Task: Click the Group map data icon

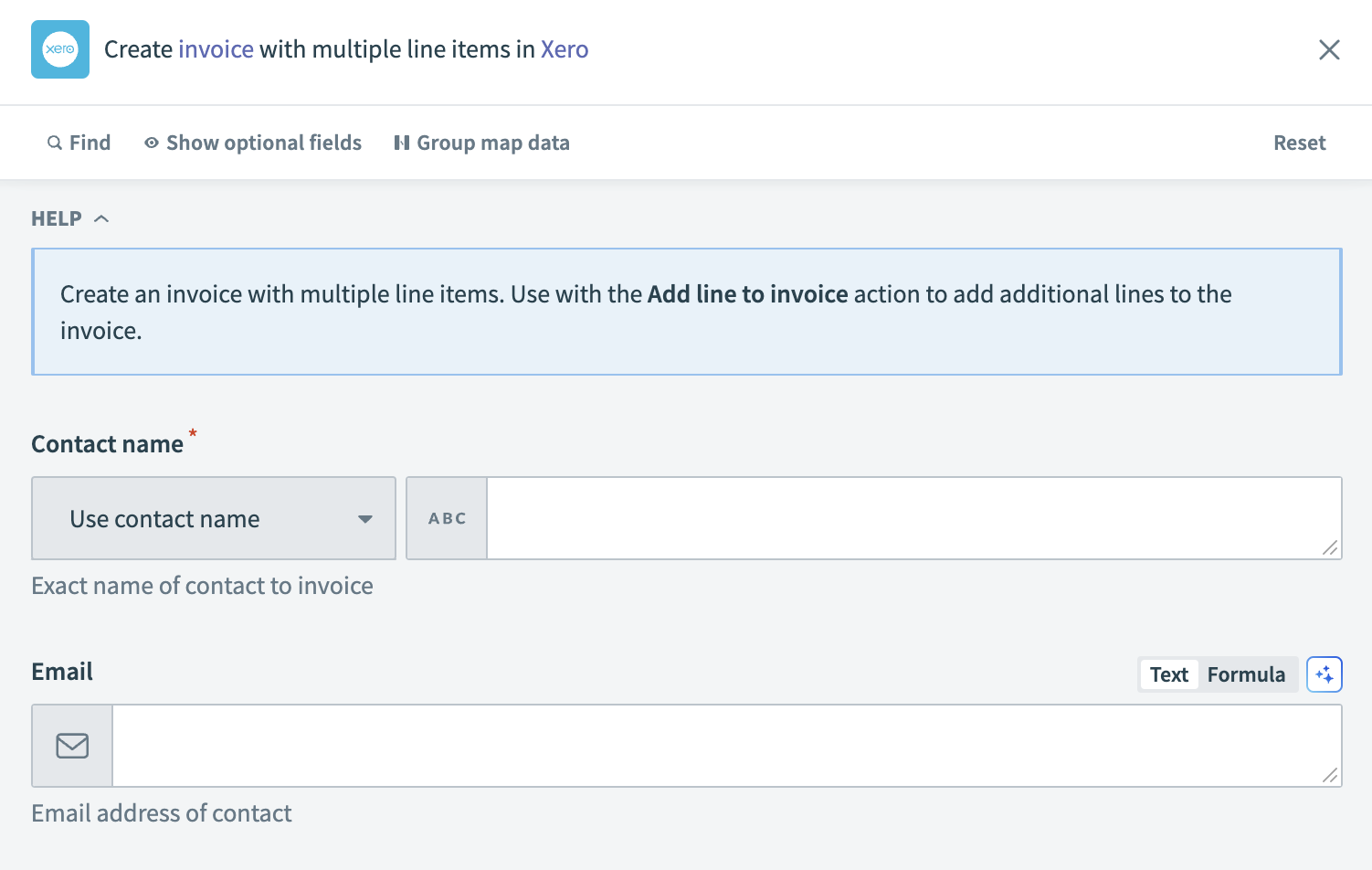Action: [403, 143]
